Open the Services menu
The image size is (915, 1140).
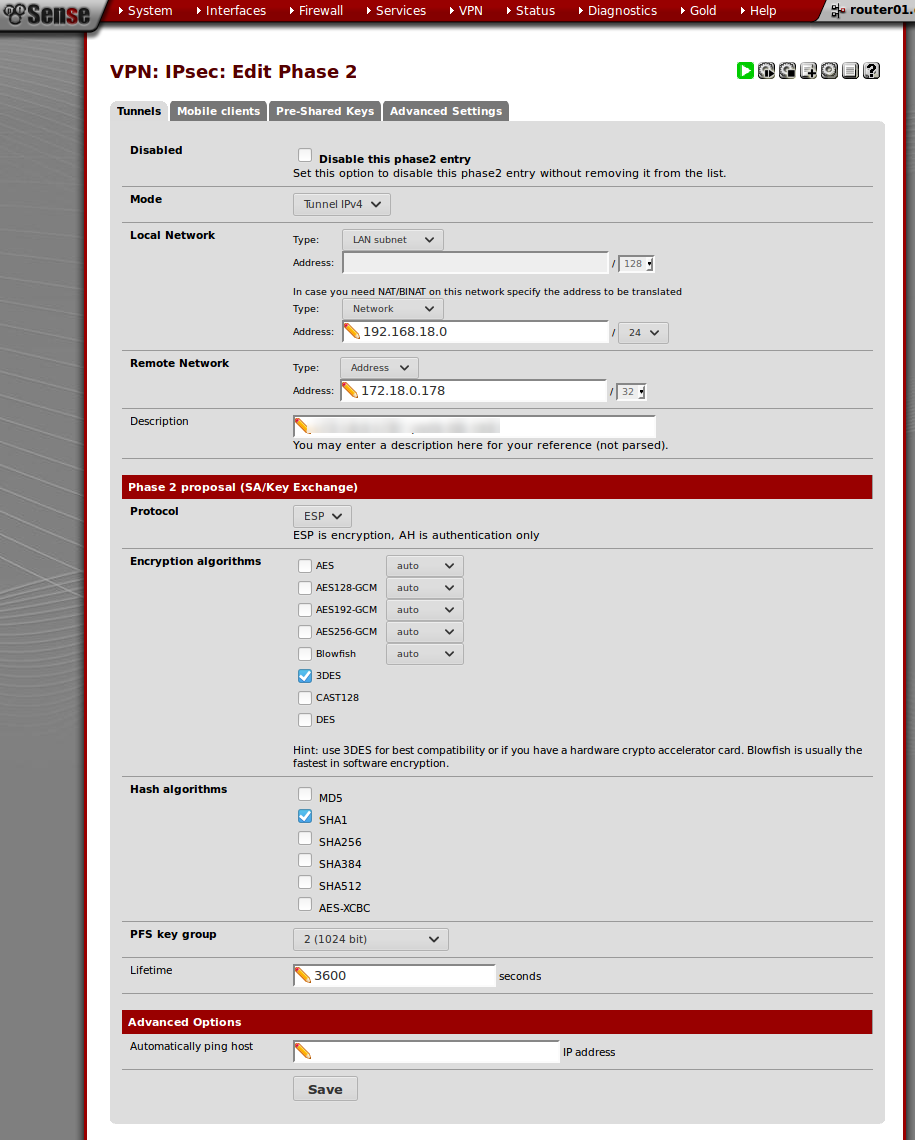click(396, 11)
